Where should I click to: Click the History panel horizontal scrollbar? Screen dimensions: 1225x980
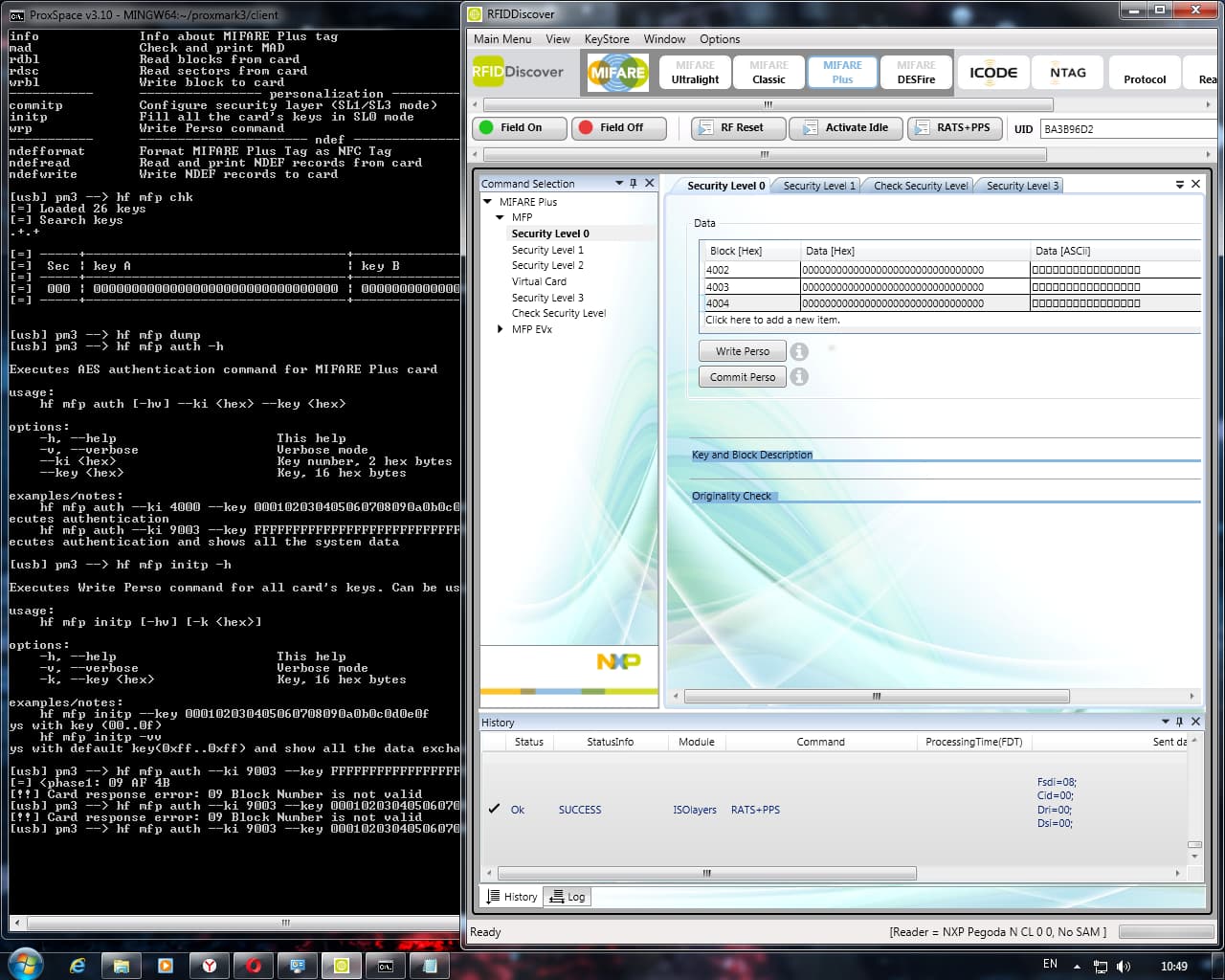click(x=707, y=873)
